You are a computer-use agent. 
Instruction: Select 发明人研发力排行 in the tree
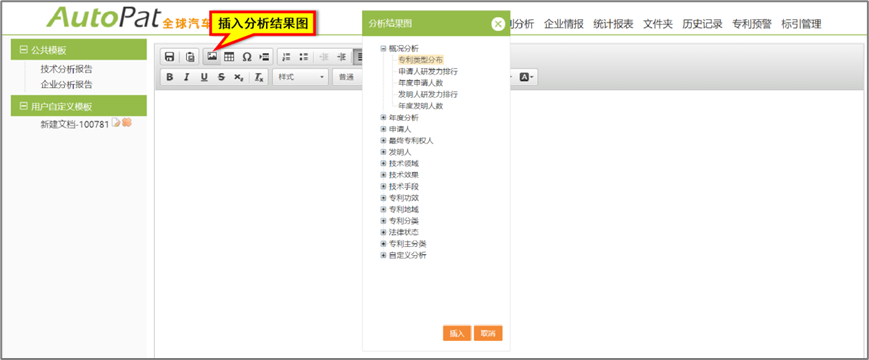coord(428,94)
